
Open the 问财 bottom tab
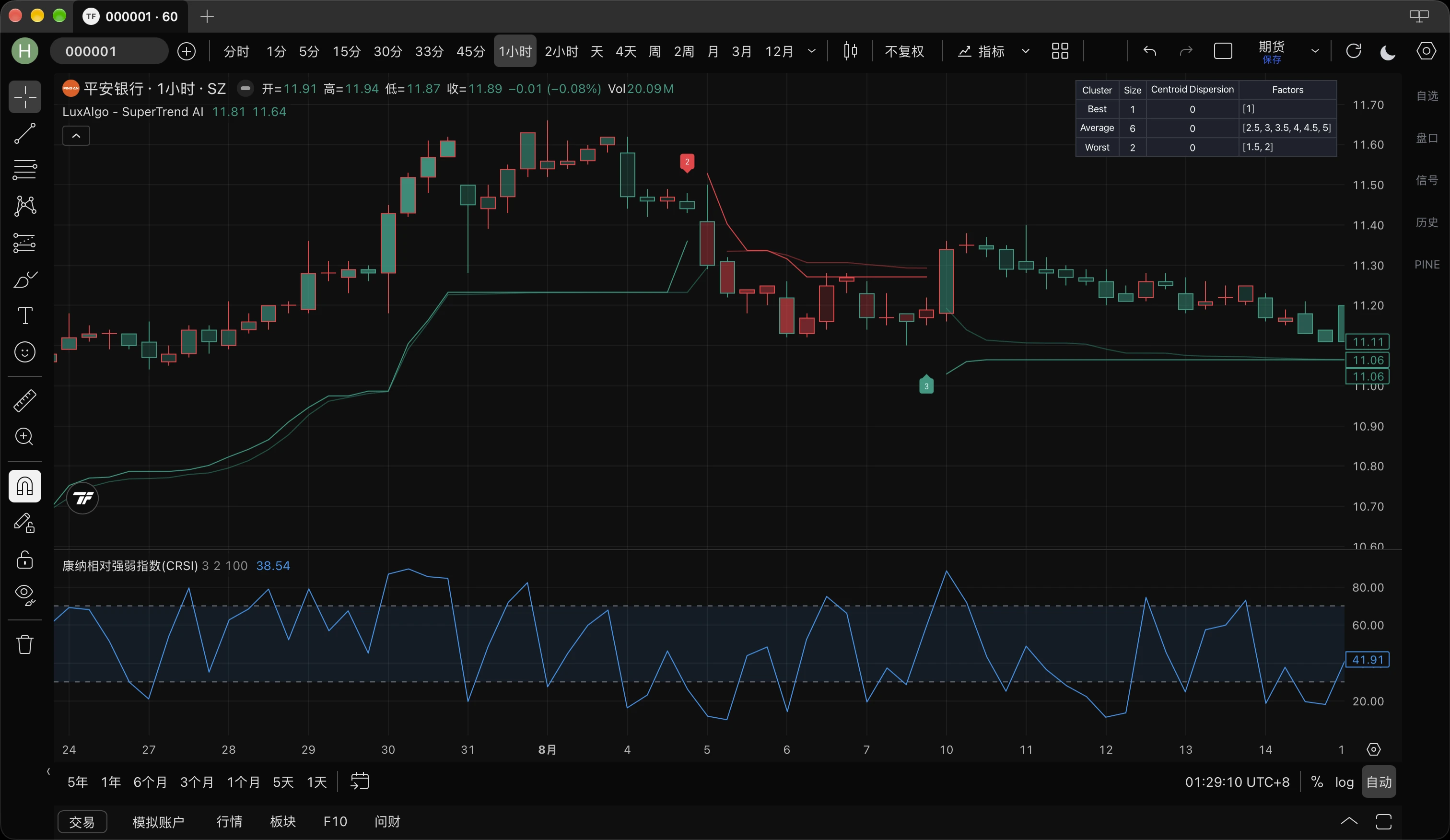pyautogui.click(x=387, y=822)
